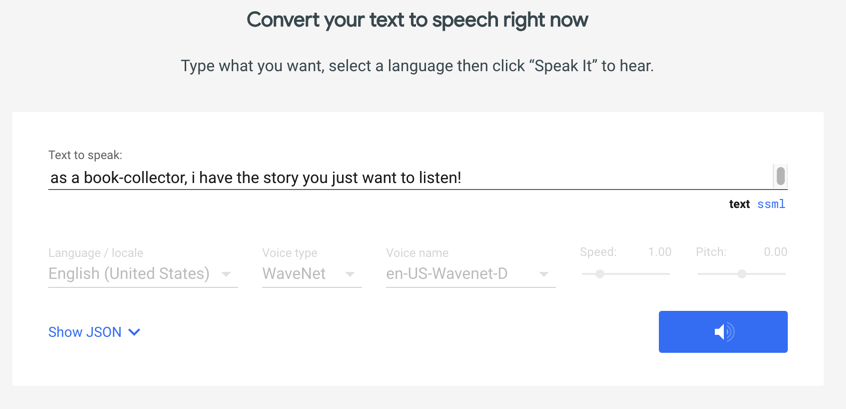846x409 pixels.
Task: Click the Language / locale dropdown arrow
Action: (x=227, y=274)
